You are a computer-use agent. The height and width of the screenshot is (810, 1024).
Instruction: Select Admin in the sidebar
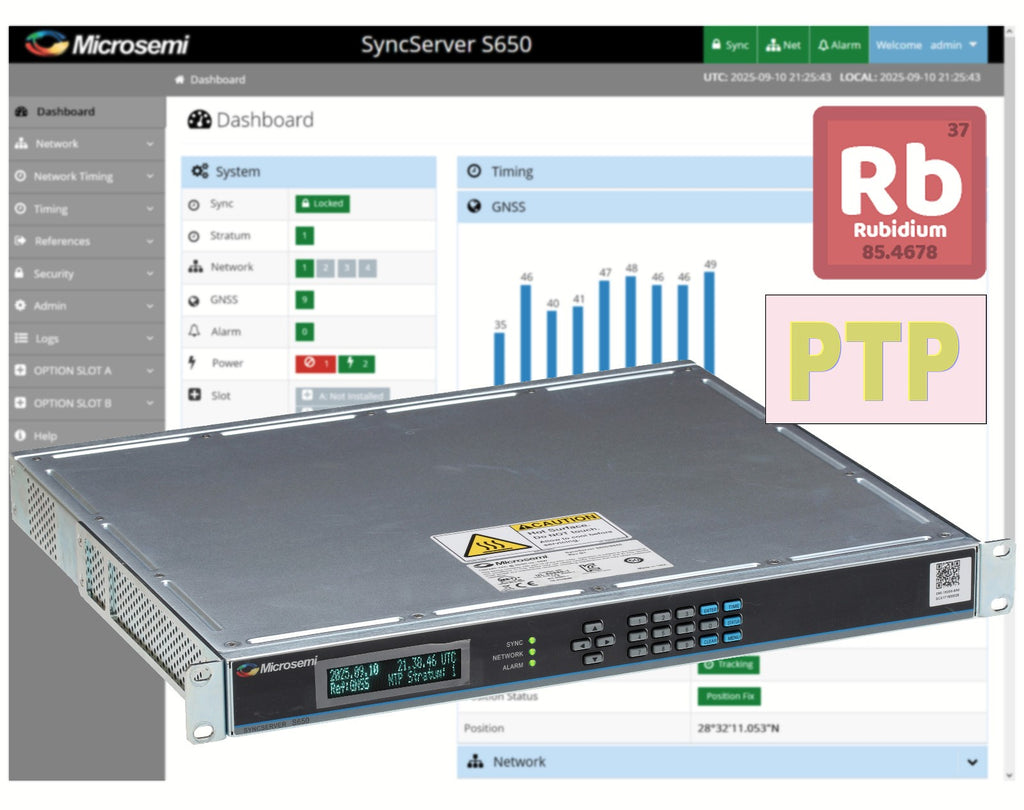pyautogui.click(x=86, y=306)
